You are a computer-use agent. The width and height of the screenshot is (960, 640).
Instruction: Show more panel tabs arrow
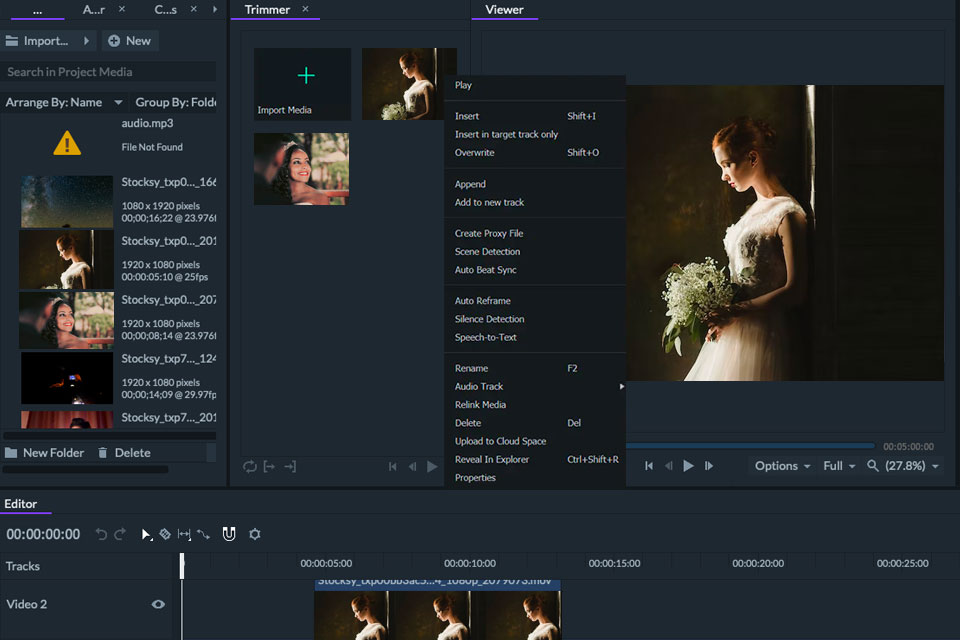click(x=214, y=9)
